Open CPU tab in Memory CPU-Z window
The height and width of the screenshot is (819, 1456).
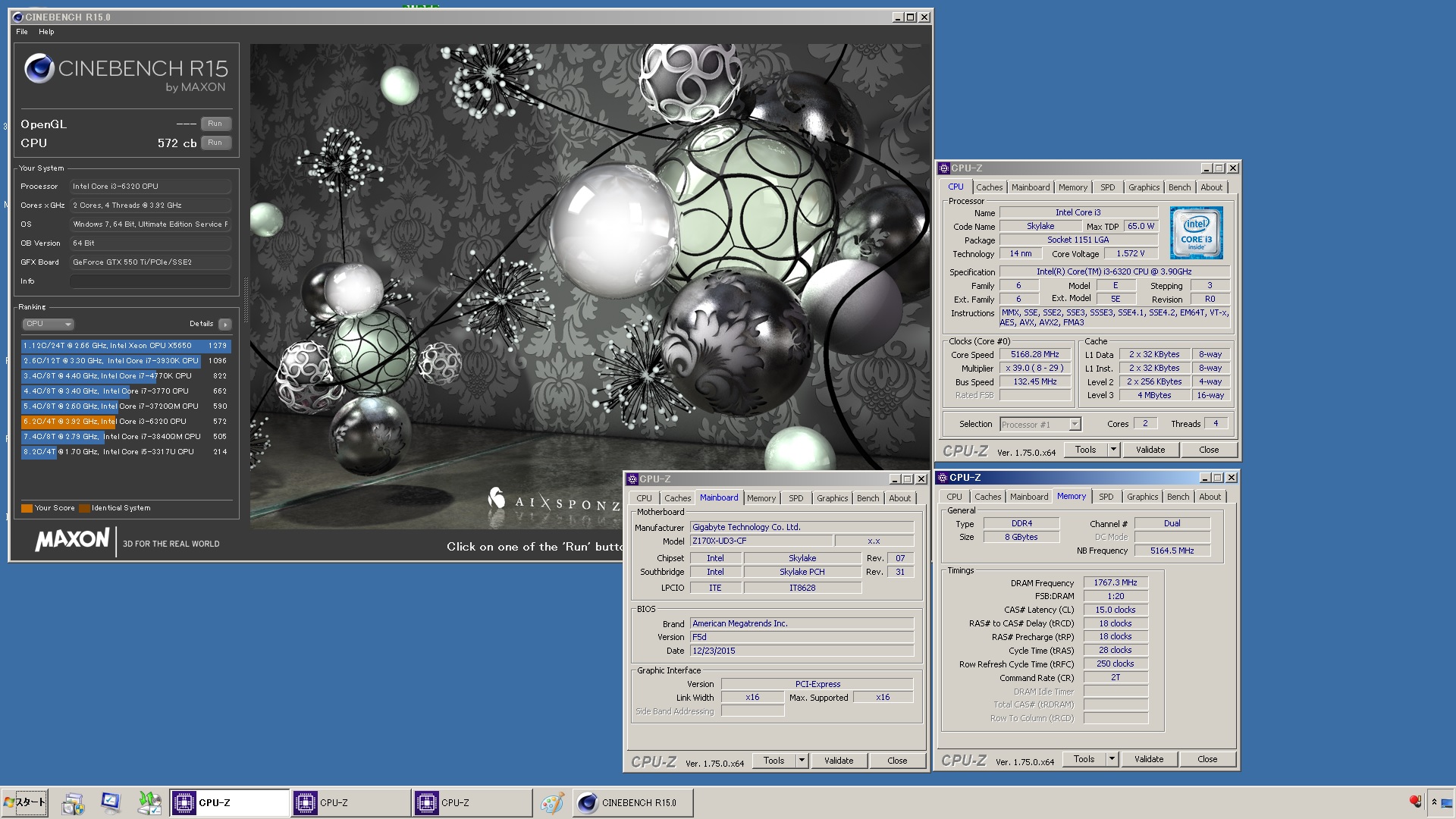tap(954, 497)
